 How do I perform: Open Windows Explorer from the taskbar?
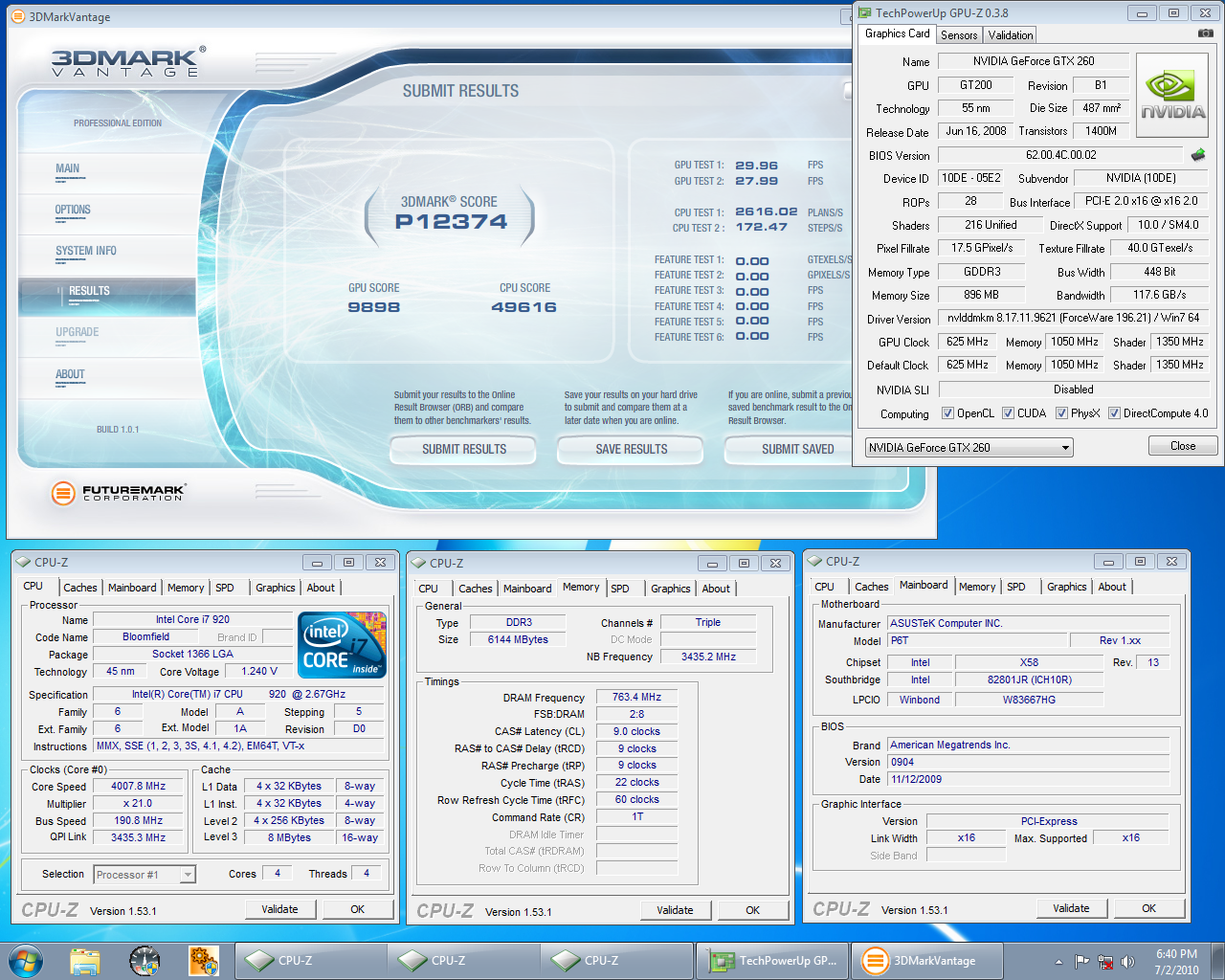85,960
